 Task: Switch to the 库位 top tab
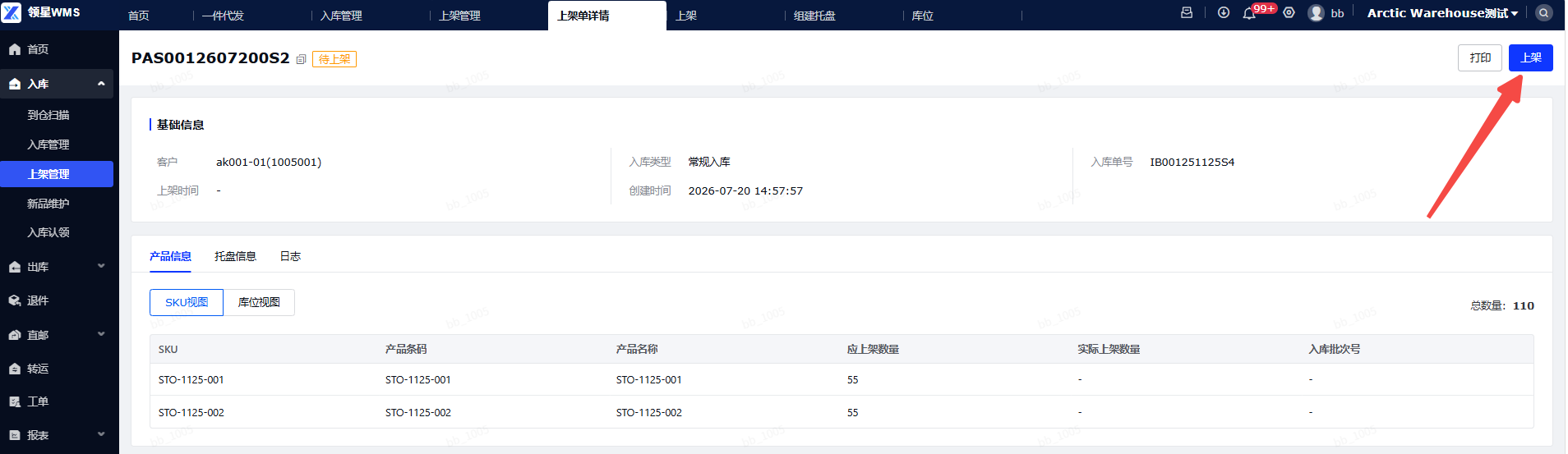click(x=923, y=16)
